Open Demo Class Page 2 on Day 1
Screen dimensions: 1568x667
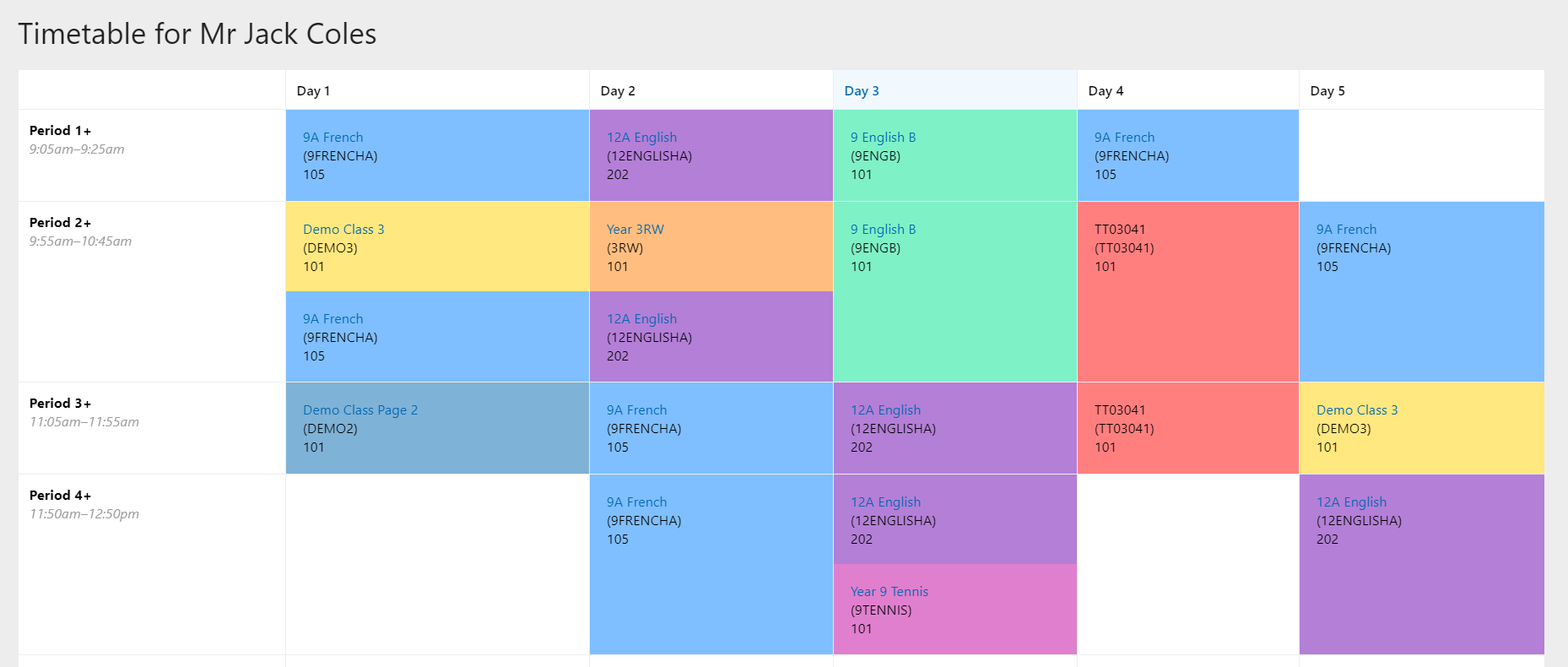click(x=360, y=409)
